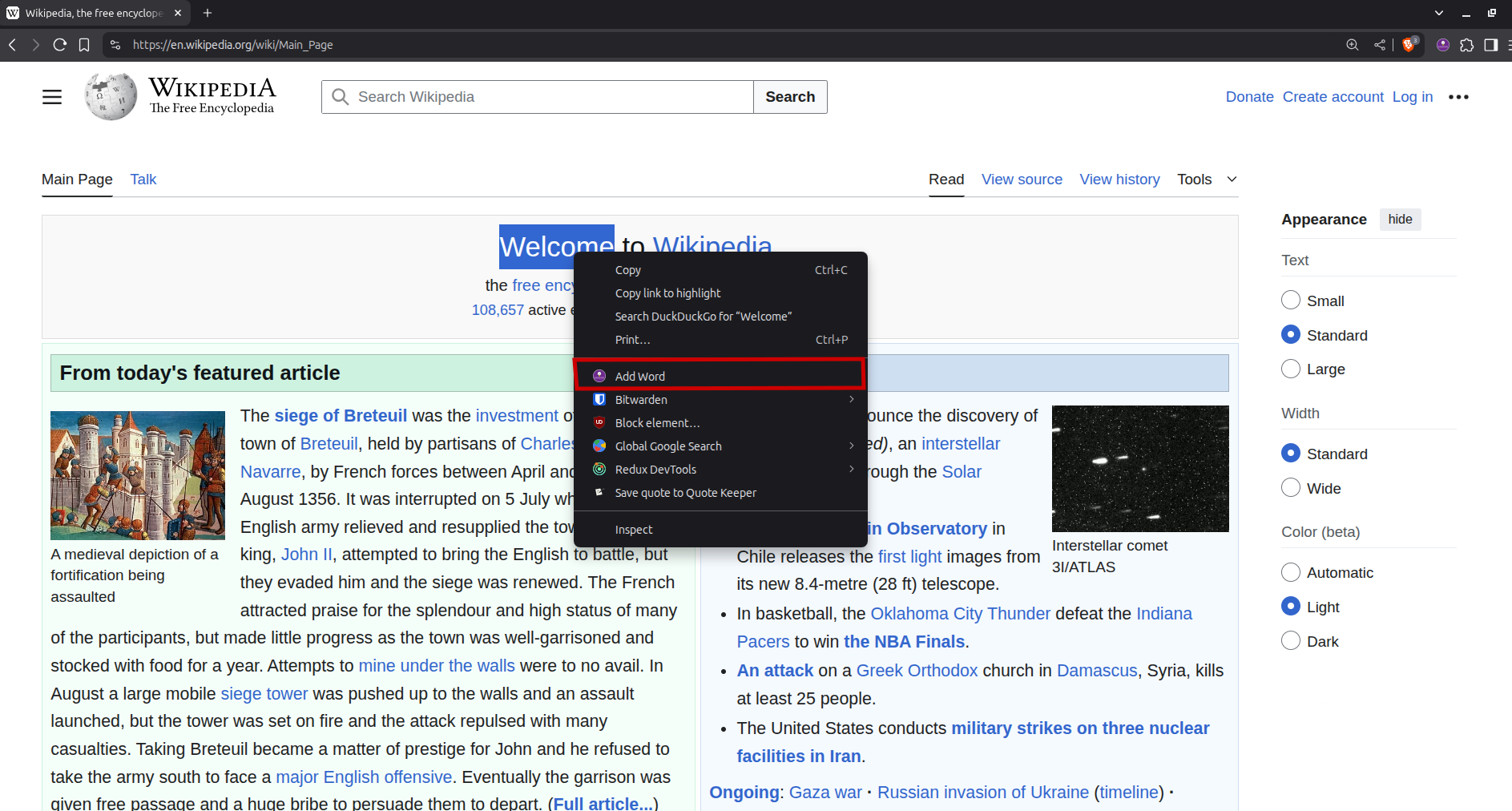Choose Print... from the context menu

(x=720, y=340)
